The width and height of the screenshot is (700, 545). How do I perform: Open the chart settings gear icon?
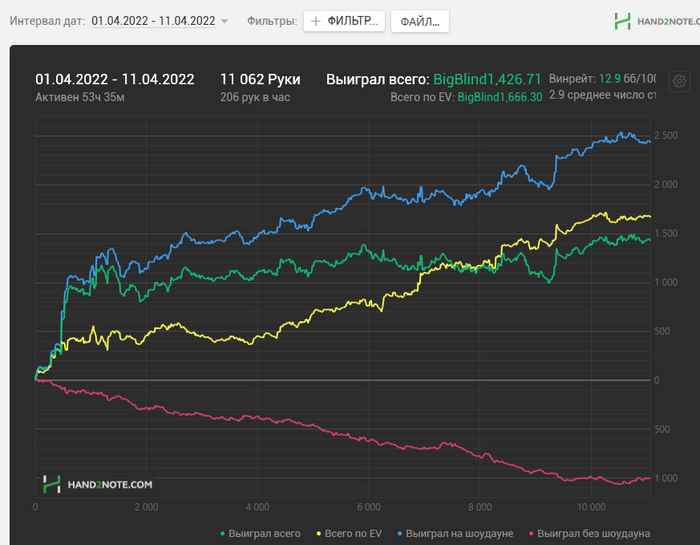point(679,82)
